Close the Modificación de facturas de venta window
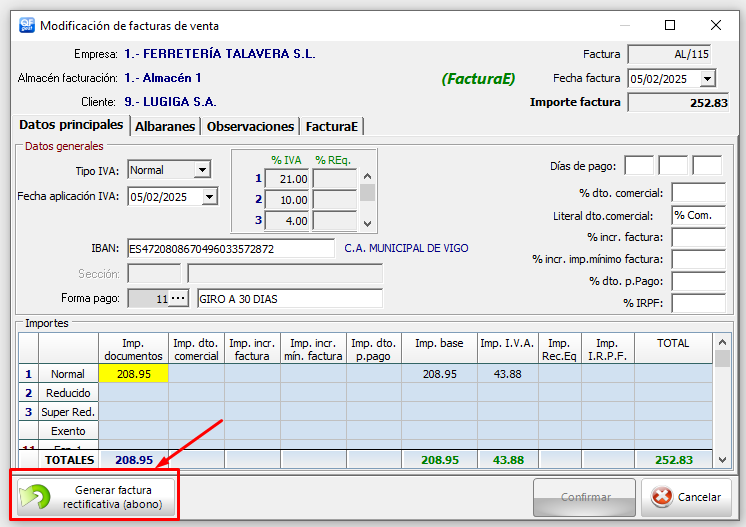This screenshot has width=746, height=527. coord(716,25)
